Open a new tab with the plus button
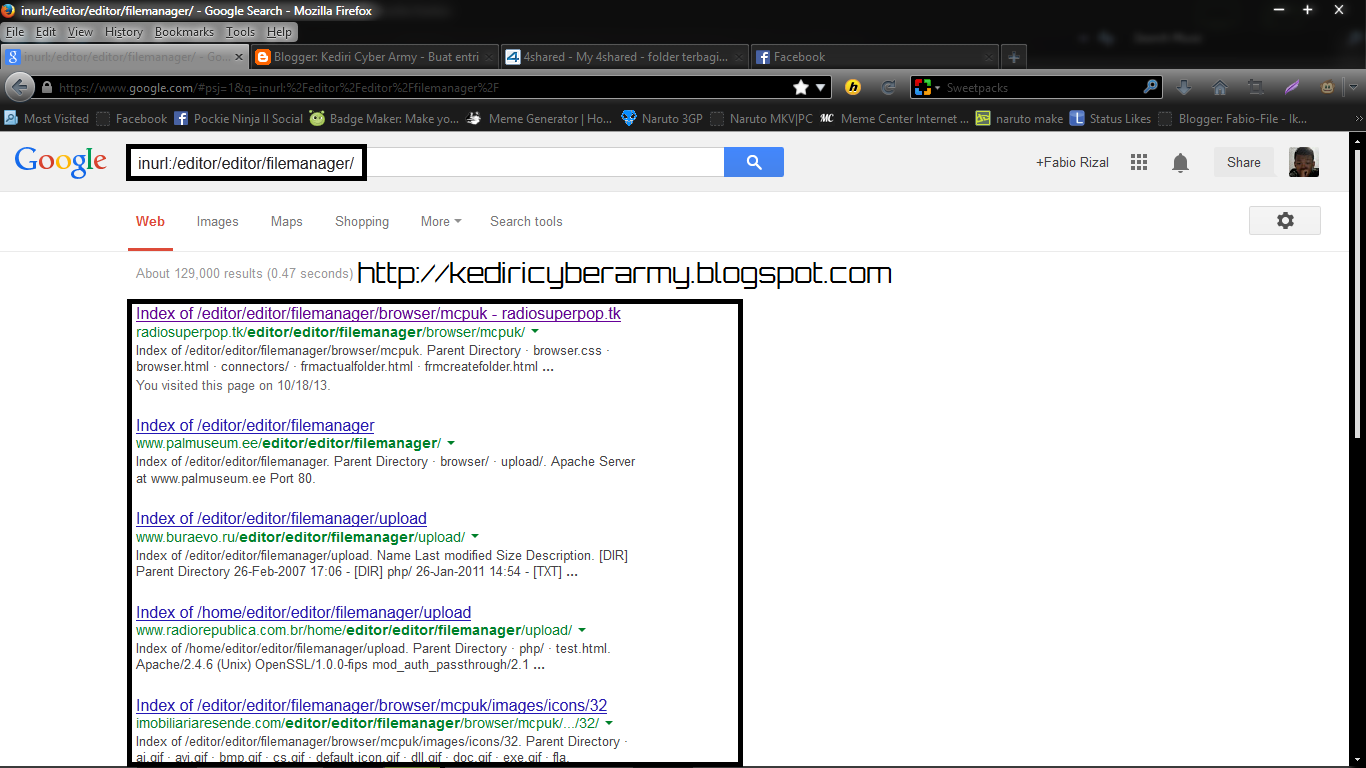Screen dimensions: 1366x768 1014,57
